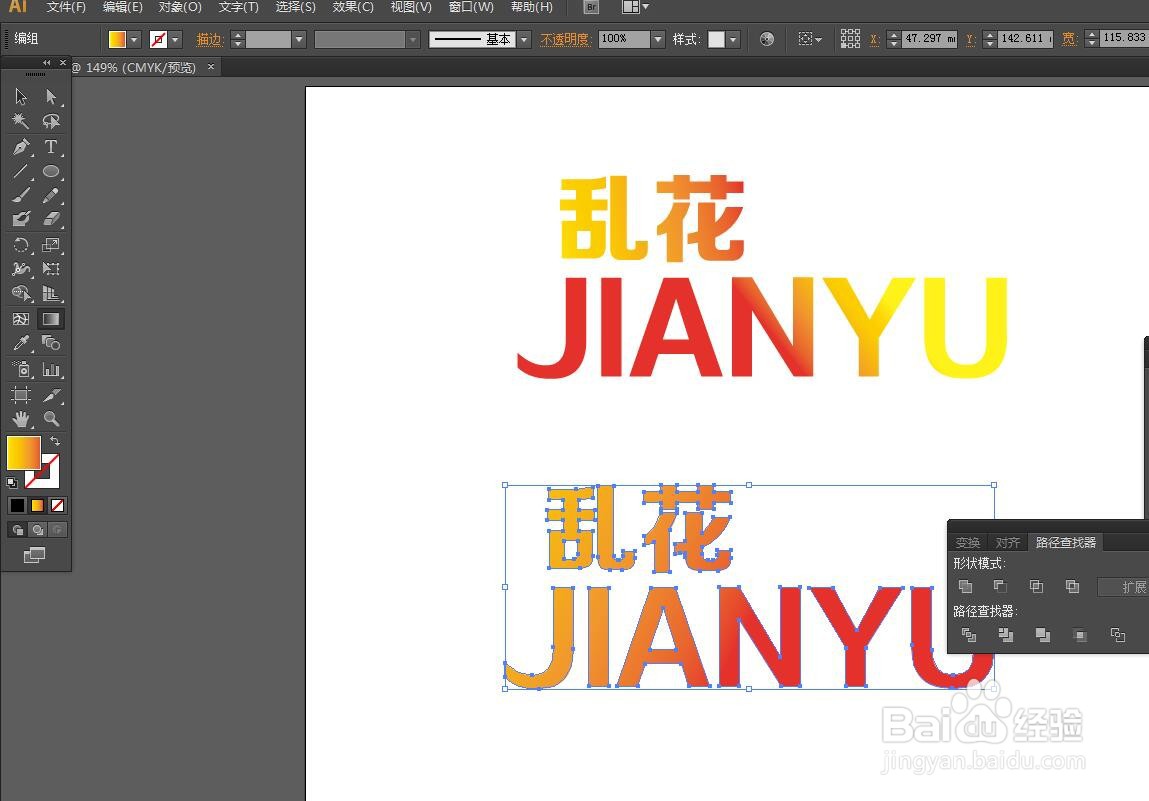
Task: Apply Unite shape mode in Pathfinder panel
Action: (966, 586)
